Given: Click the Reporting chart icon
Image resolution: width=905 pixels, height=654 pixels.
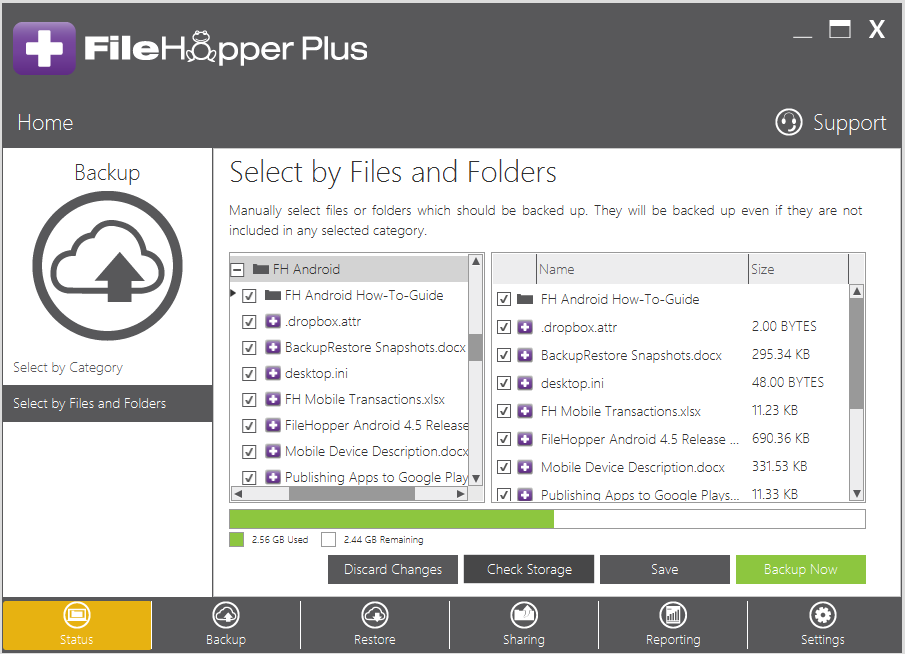Looking at the screenshot, I should tap(673, 615).
